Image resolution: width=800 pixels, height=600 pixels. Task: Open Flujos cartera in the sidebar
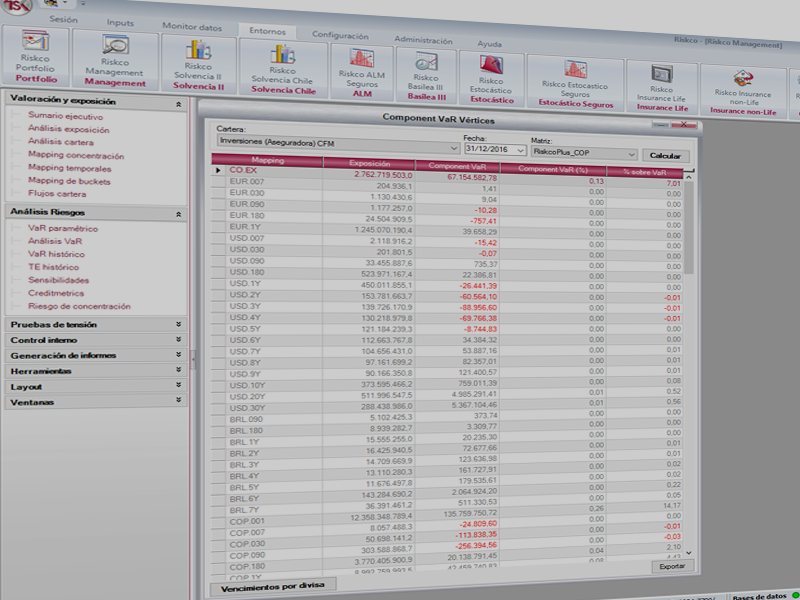coord(57,194)
